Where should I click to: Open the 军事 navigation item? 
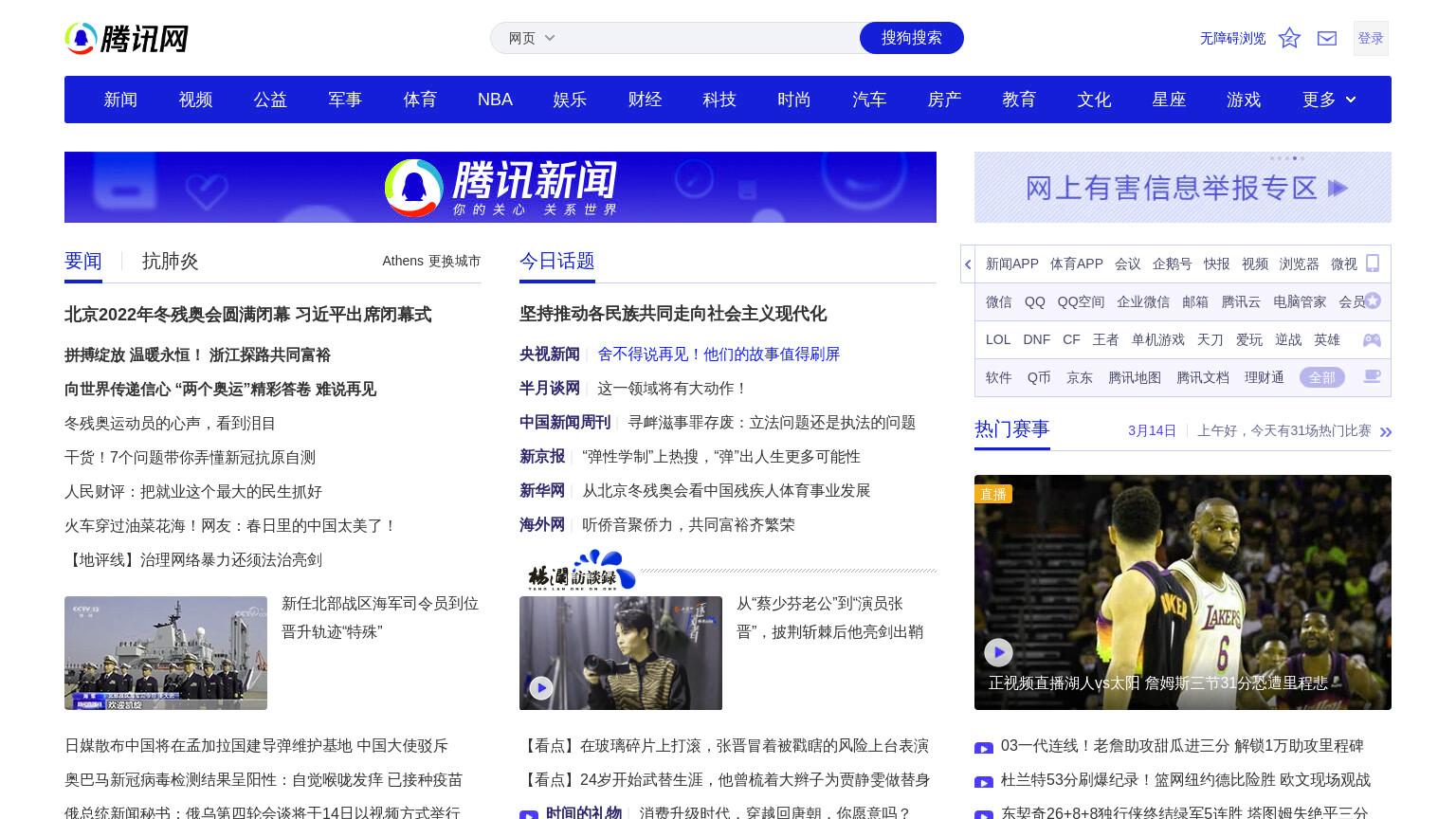point(345,100)
